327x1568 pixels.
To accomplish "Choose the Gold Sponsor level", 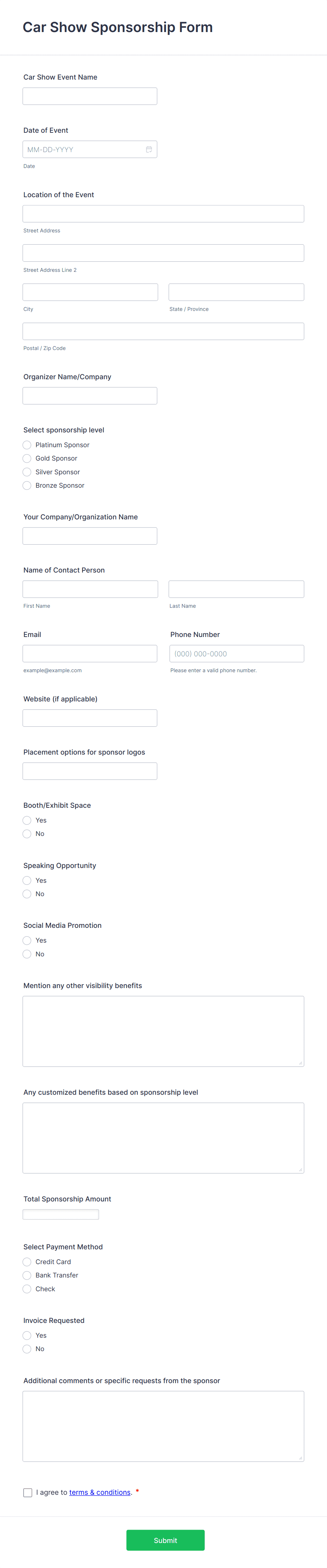I will tap(27, 458).
